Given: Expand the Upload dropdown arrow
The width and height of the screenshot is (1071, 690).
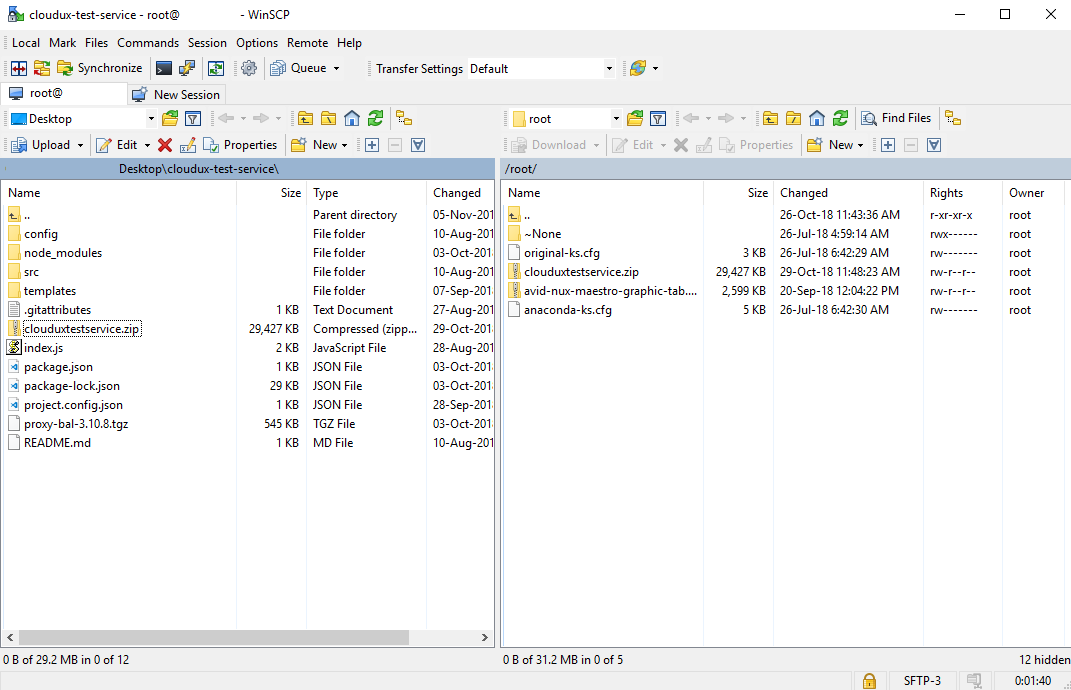Looking at the screenshot, I should (x=81, y=146).
